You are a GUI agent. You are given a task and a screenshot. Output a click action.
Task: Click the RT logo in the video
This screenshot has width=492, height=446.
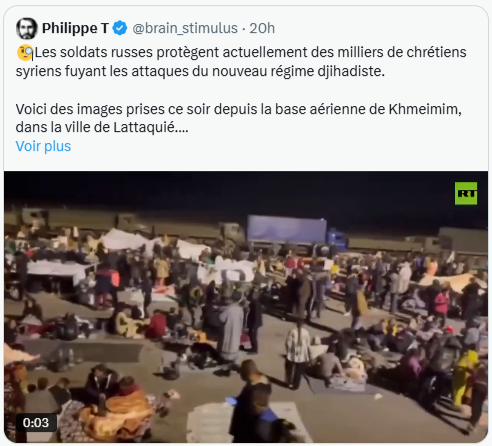(x=466, y=193)
